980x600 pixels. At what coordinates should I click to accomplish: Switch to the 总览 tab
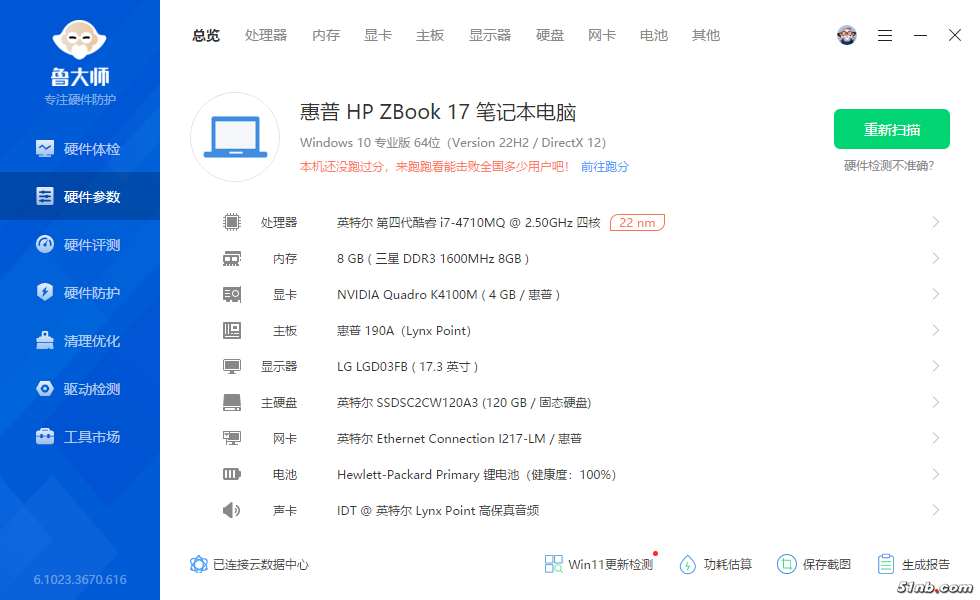(x=206, y=36)
